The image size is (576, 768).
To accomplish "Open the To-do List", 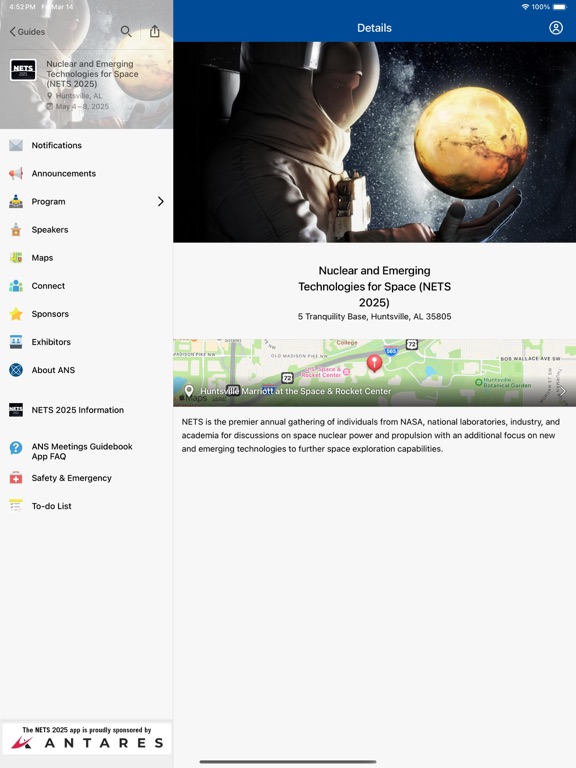I will click(x=86, y=506).
